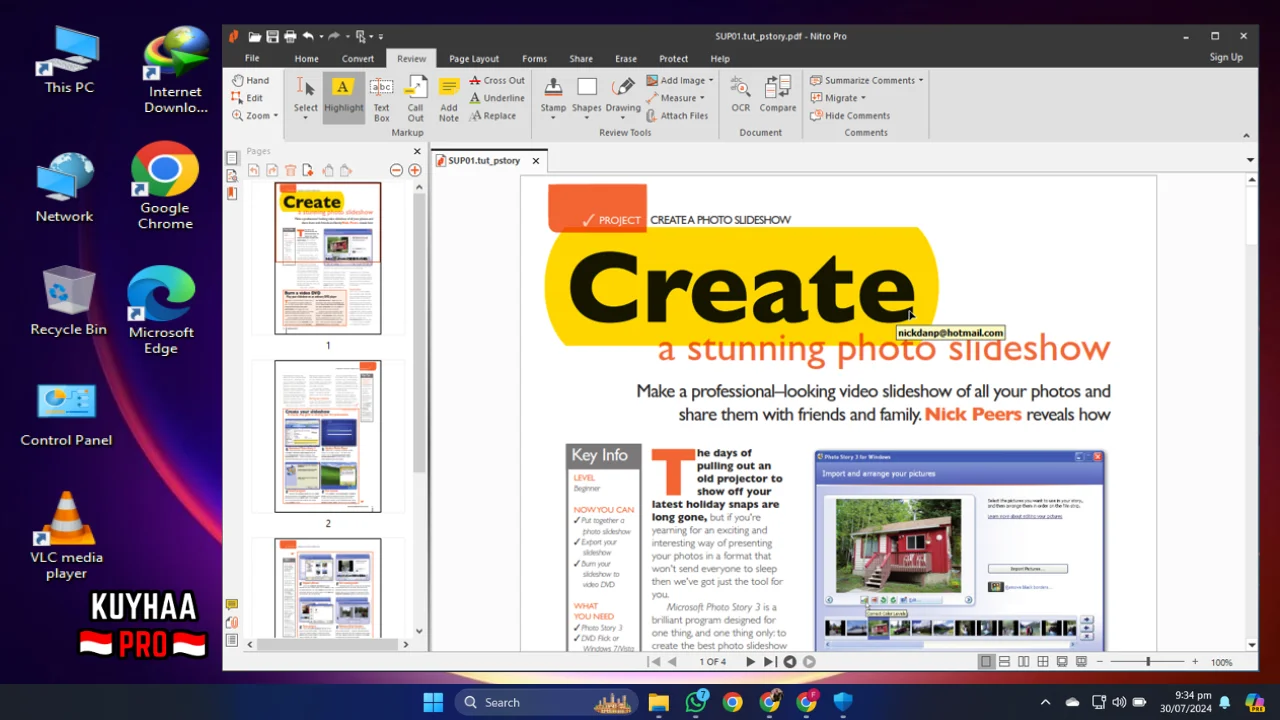The height and width of the screenshot is (720, 1280).
Task: Rotate pages clockwise in Pages panel
Action: click(272, 170)
